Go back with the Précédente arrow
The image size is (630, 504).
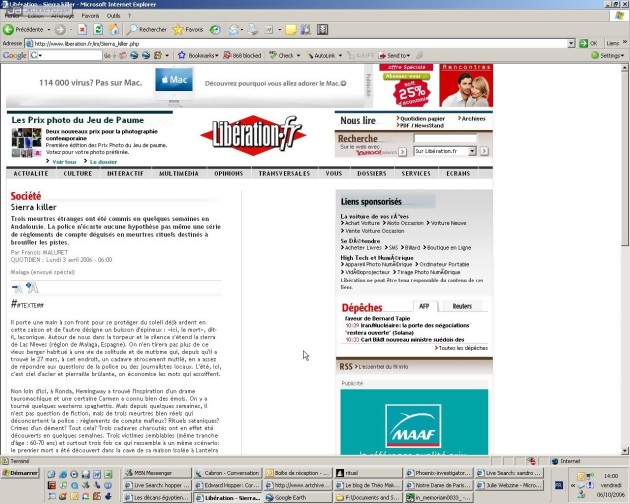point(23,29)
